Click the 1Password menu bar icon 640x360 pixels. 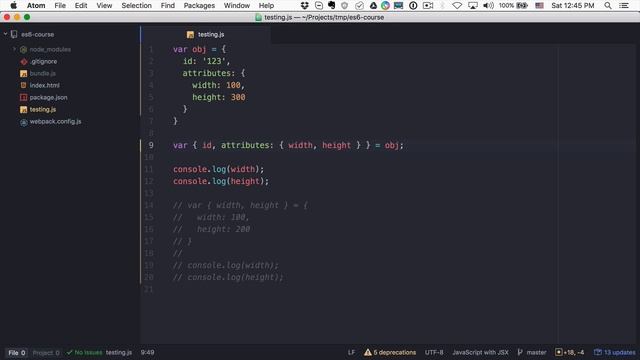[x=413, y=5]
